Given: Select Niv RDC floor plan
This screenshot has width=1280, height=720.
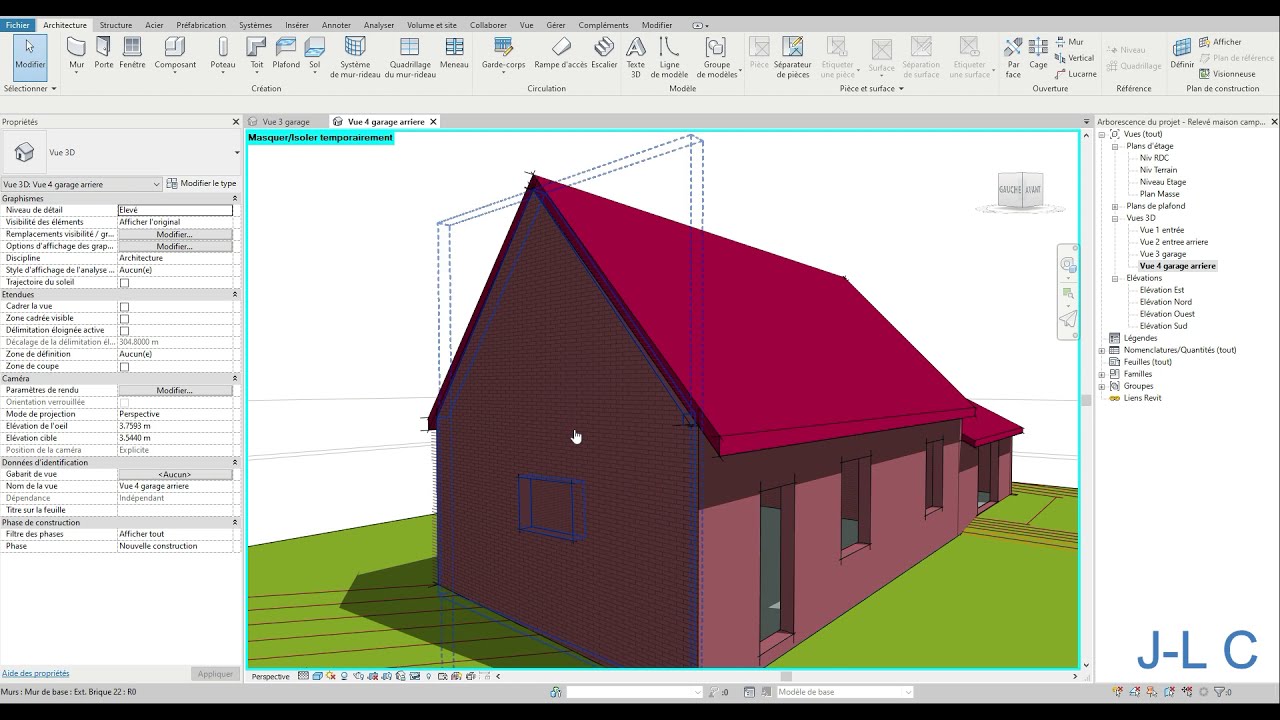Looking at the screenshot, I should pyautogui.click(x=1154, y=158).
